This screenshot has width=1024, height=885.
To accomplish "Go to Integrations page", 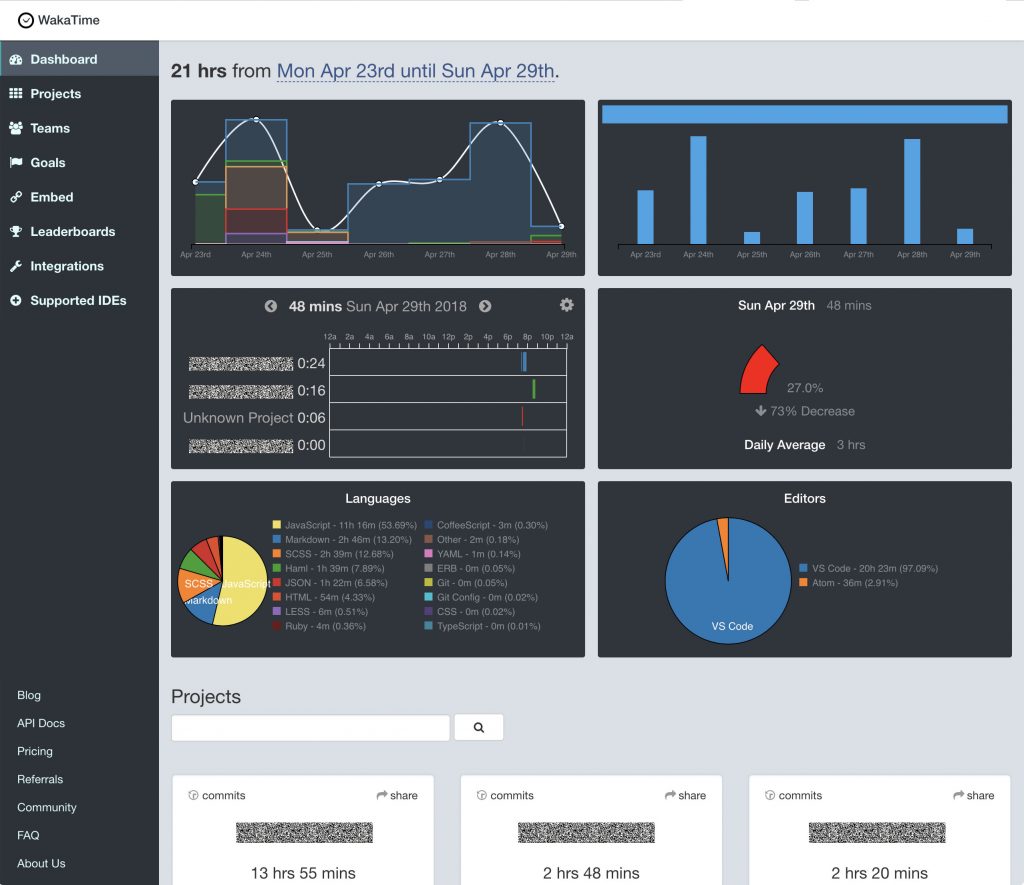I will point(79,266).
